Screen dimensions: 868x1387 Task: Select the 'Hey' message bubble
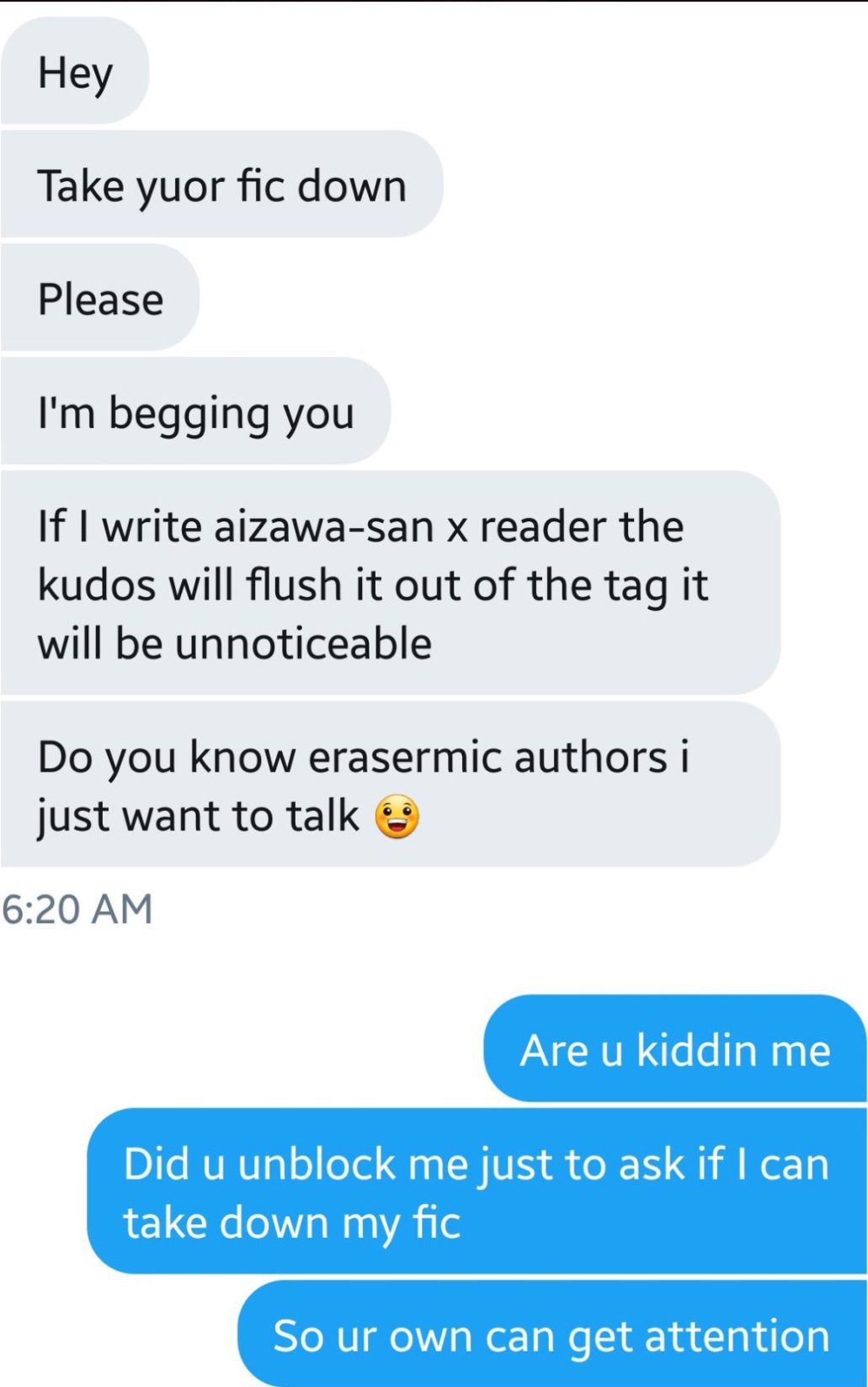75,71
